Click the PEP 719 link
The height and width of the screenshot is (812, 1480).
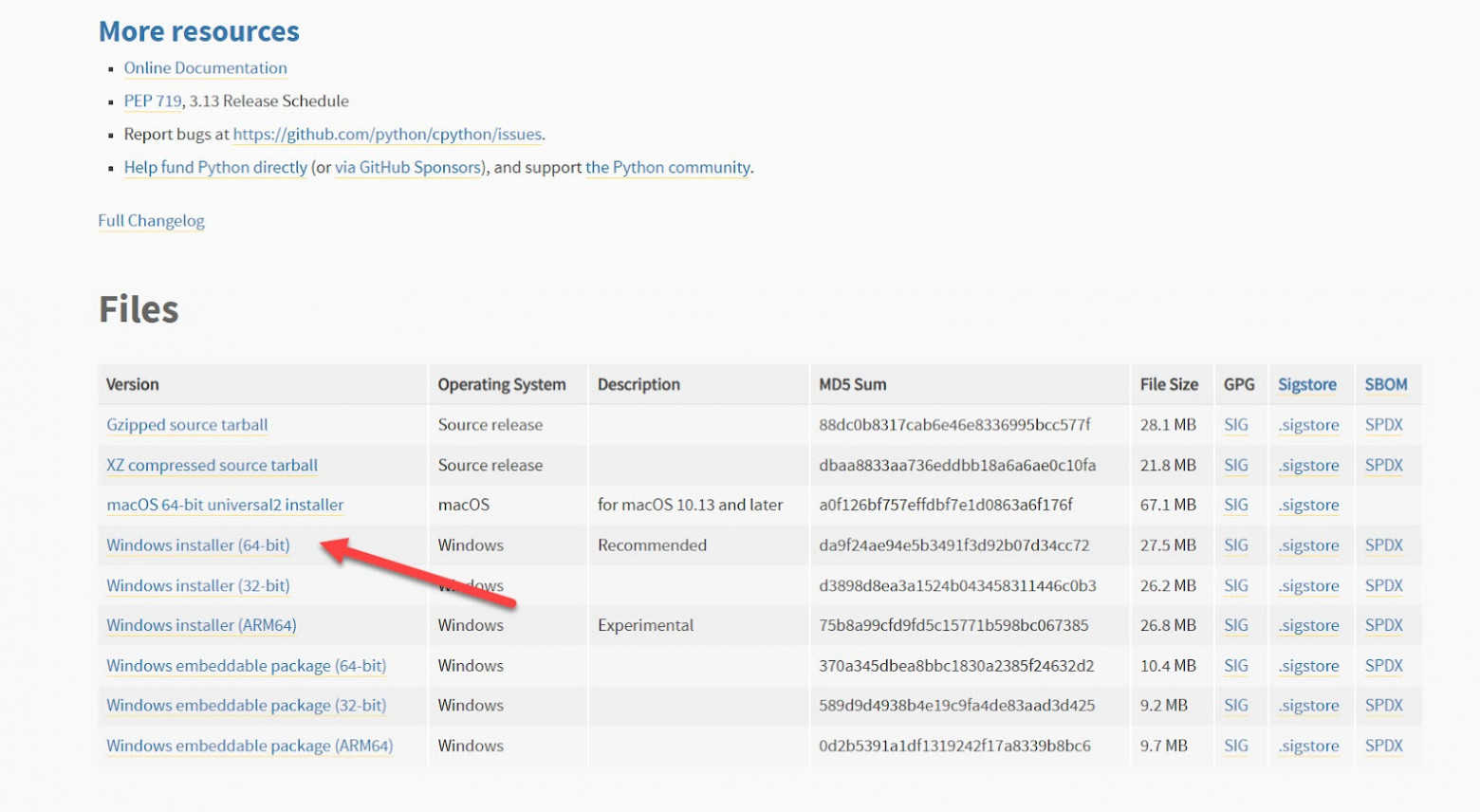coord(152,101)
